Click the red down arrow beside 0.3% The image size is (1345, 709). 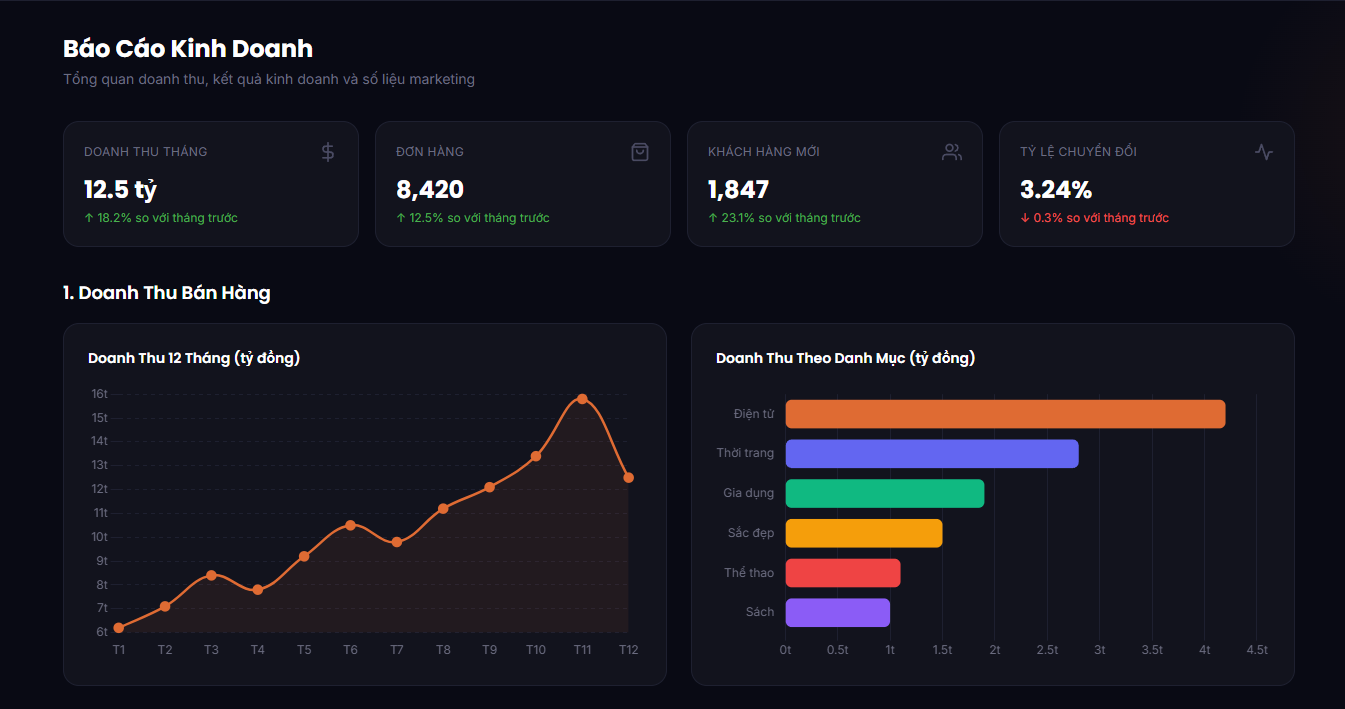coord(1025,218)
